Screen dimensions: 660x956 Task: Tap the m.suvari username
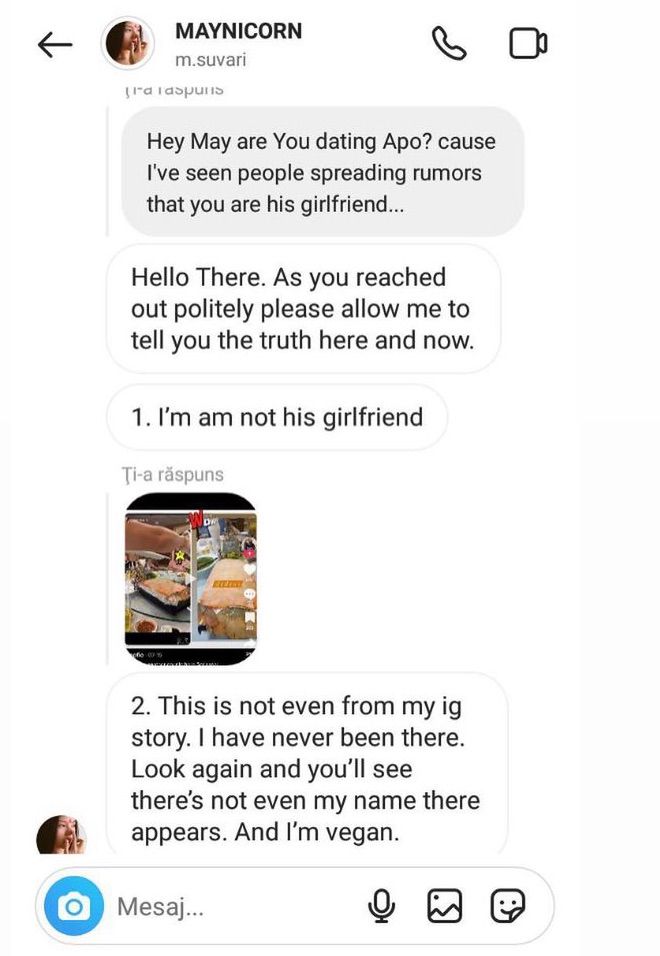pos(210,60)
